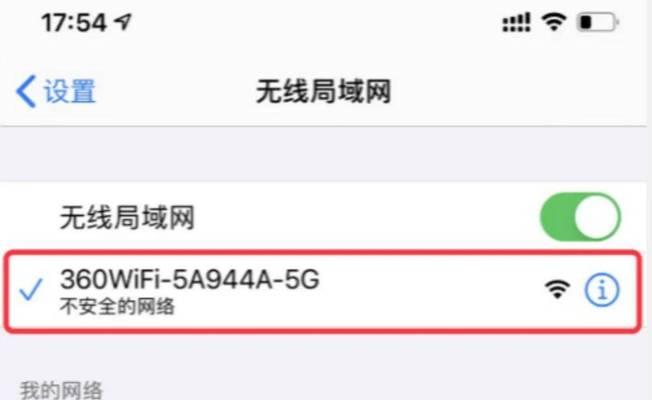The height and width of the screenshot is (400, 652).
Task: Tap the navigation bar right of the title
Action: click(x=520, y=91)
